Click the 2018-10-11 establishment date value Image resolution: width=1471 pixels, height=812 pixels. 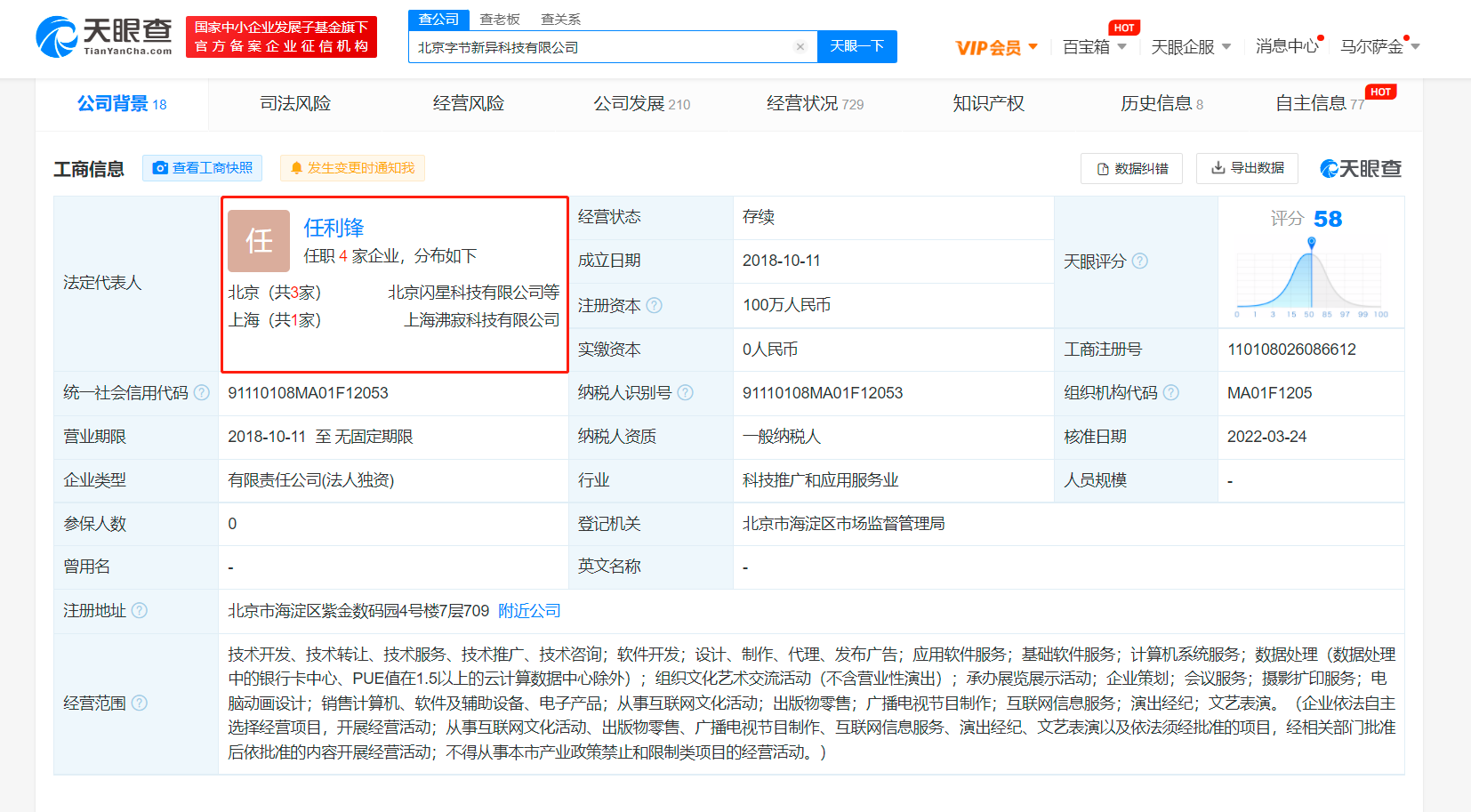pos(781,261)
